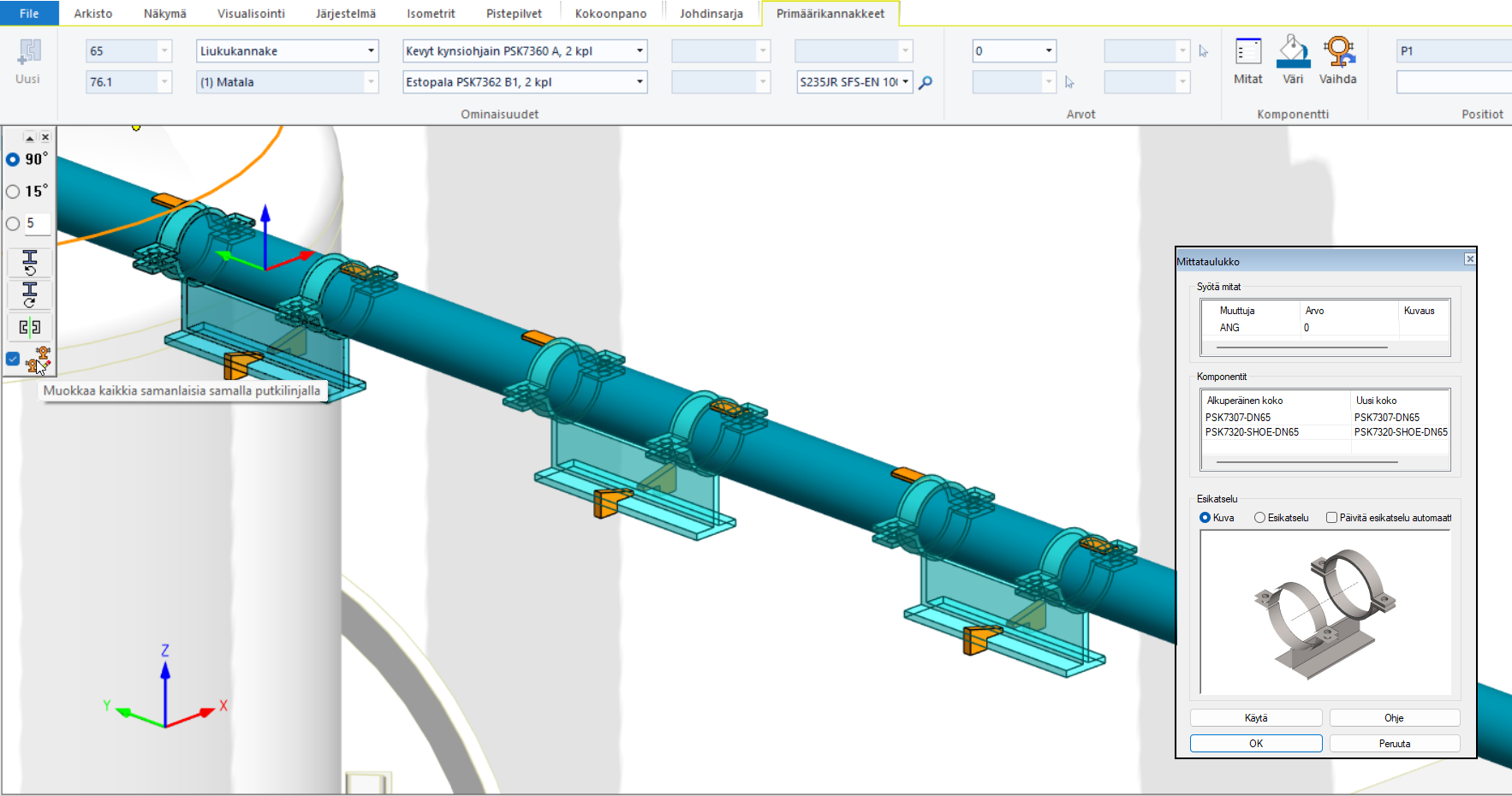This screenshot has height=796, width=1512.
Task: Expand the Estopala PSK7362 B1 dropdown
Action: [640, 82]
